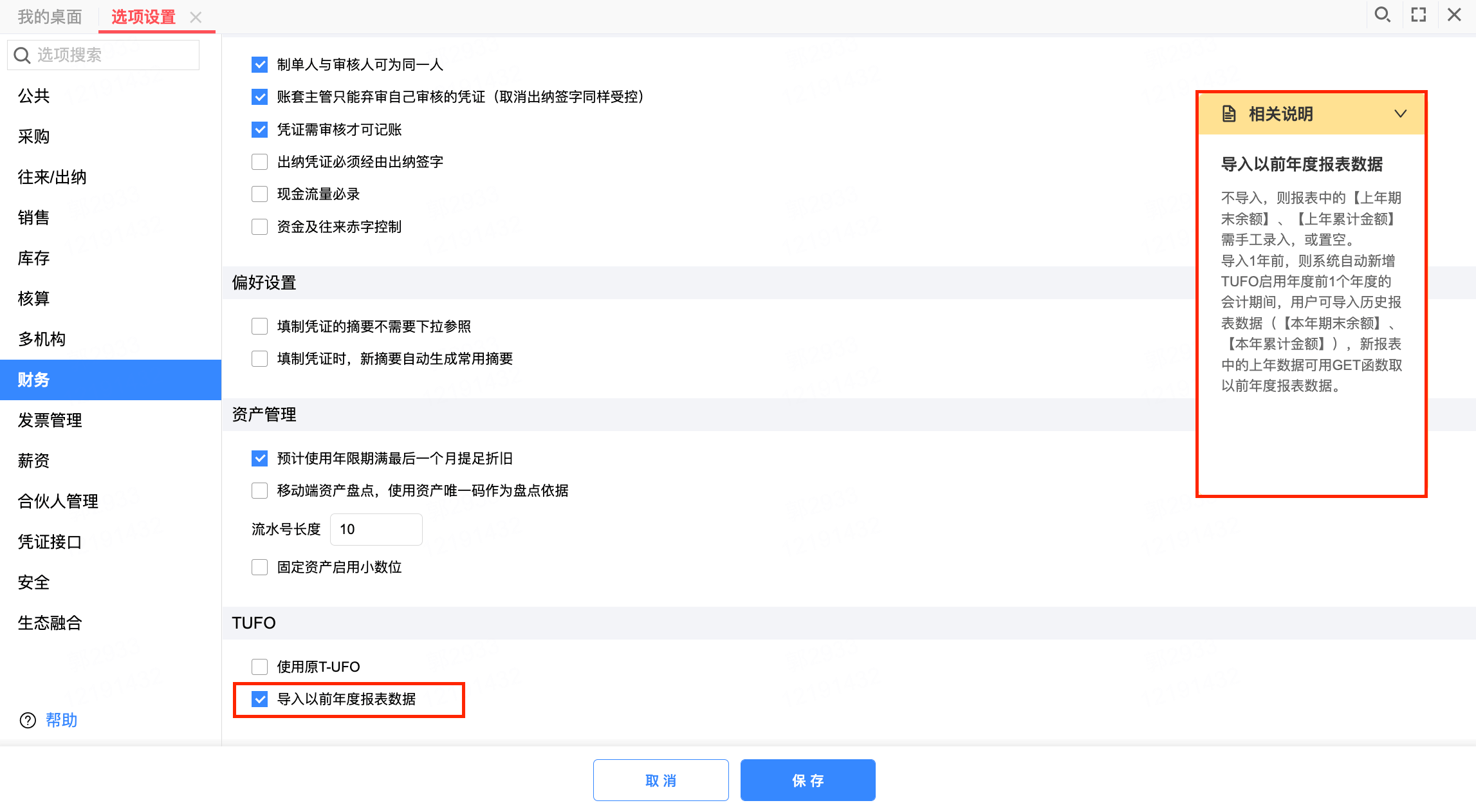Open the 销售 category

click(x=111, y=217)
